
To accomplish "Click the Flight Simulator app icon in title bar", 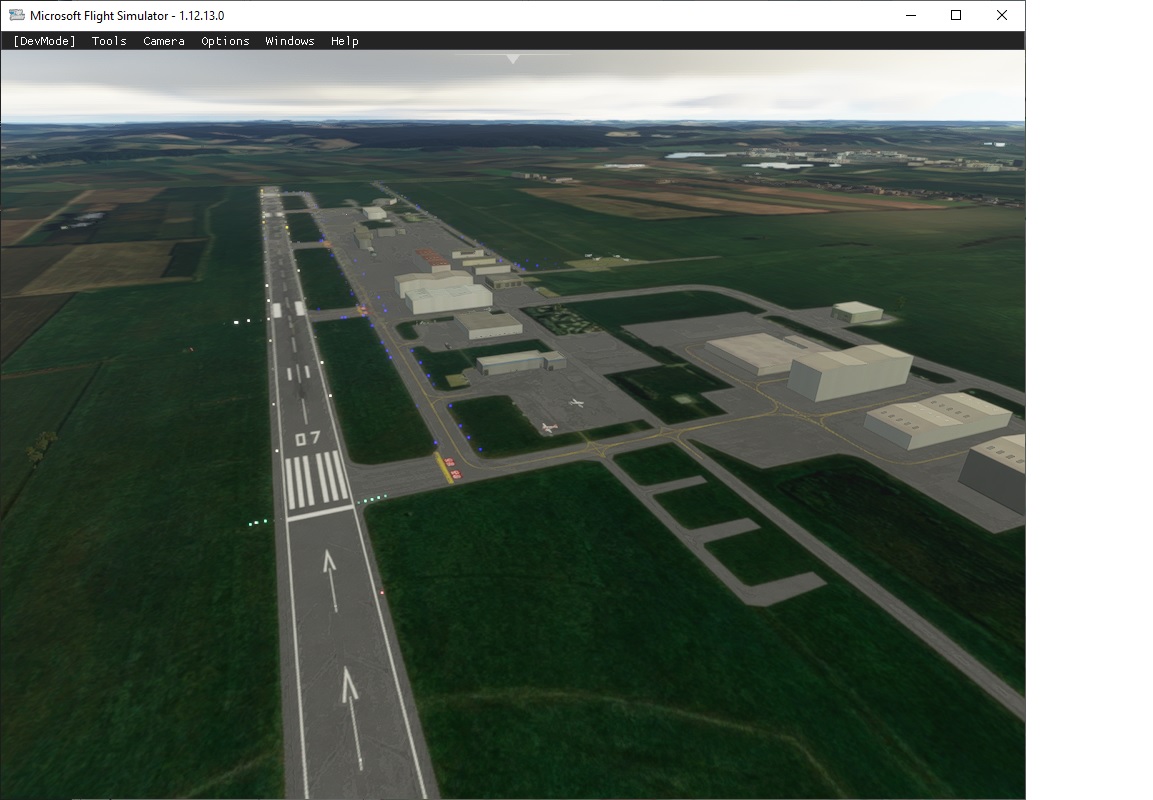I will tap(16, 15).
